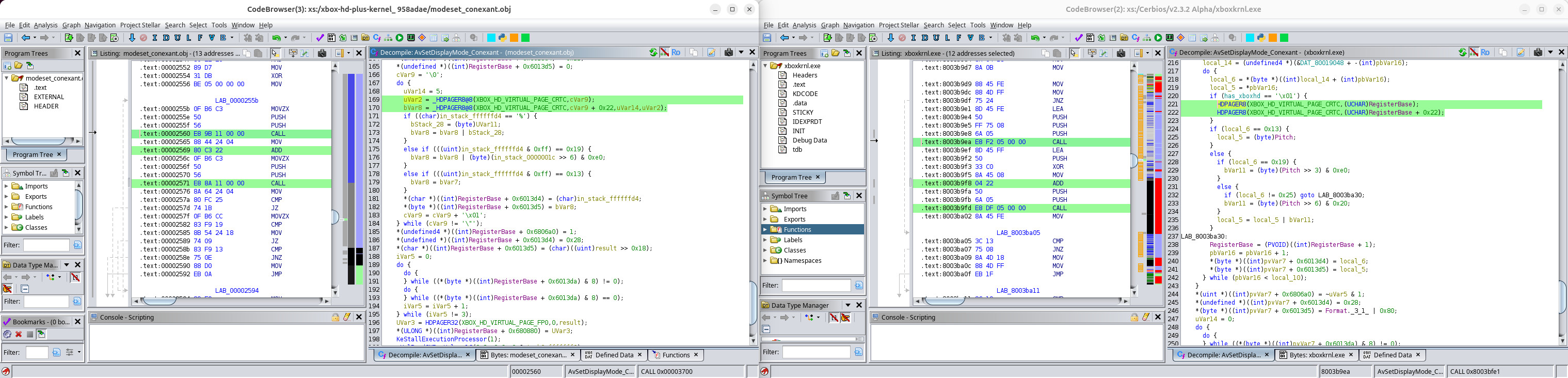
Task: Click the Label 'L' toolbar icon in left window
Action: 189,38
